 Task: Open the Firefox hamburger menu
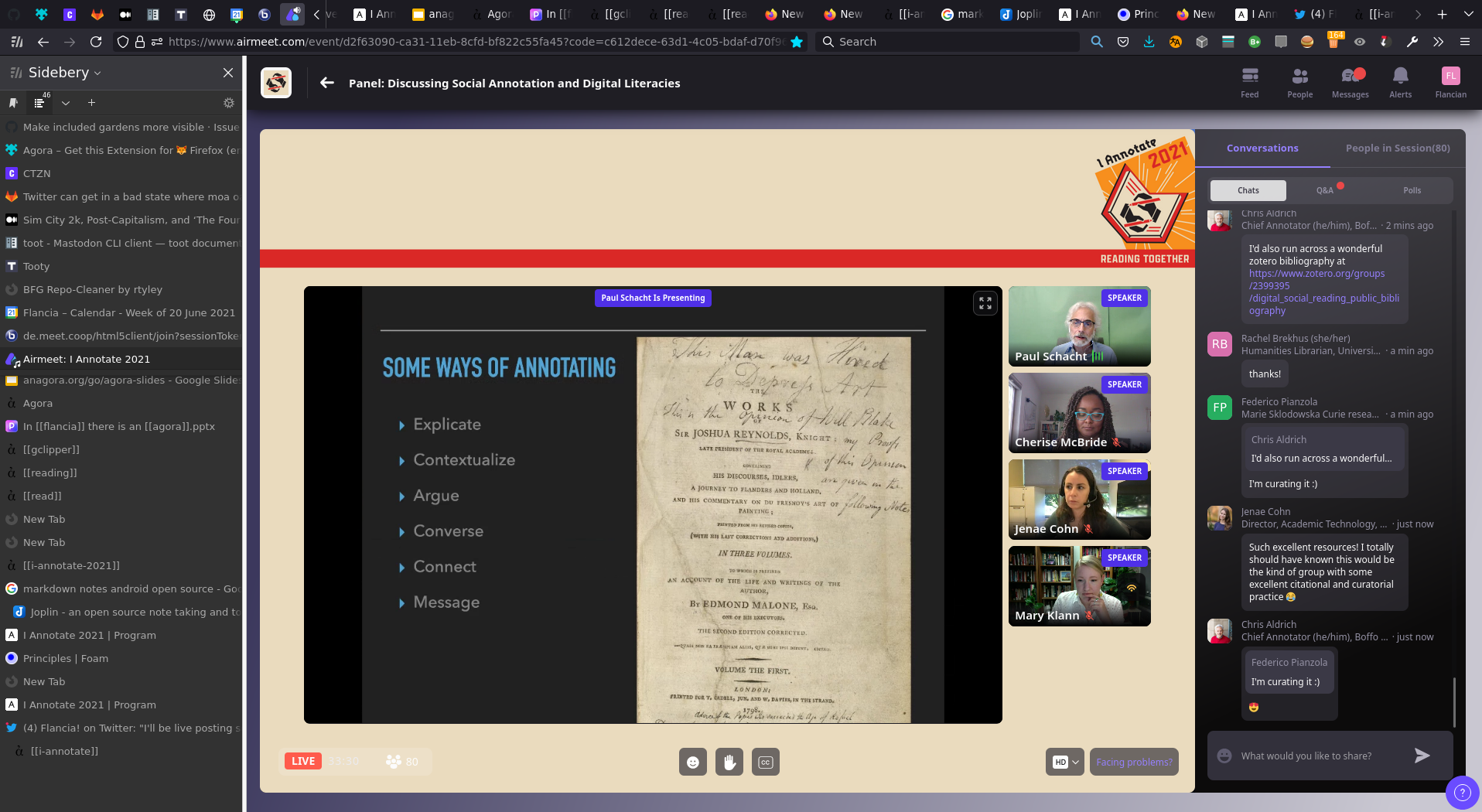click(x=1465, y=42)
